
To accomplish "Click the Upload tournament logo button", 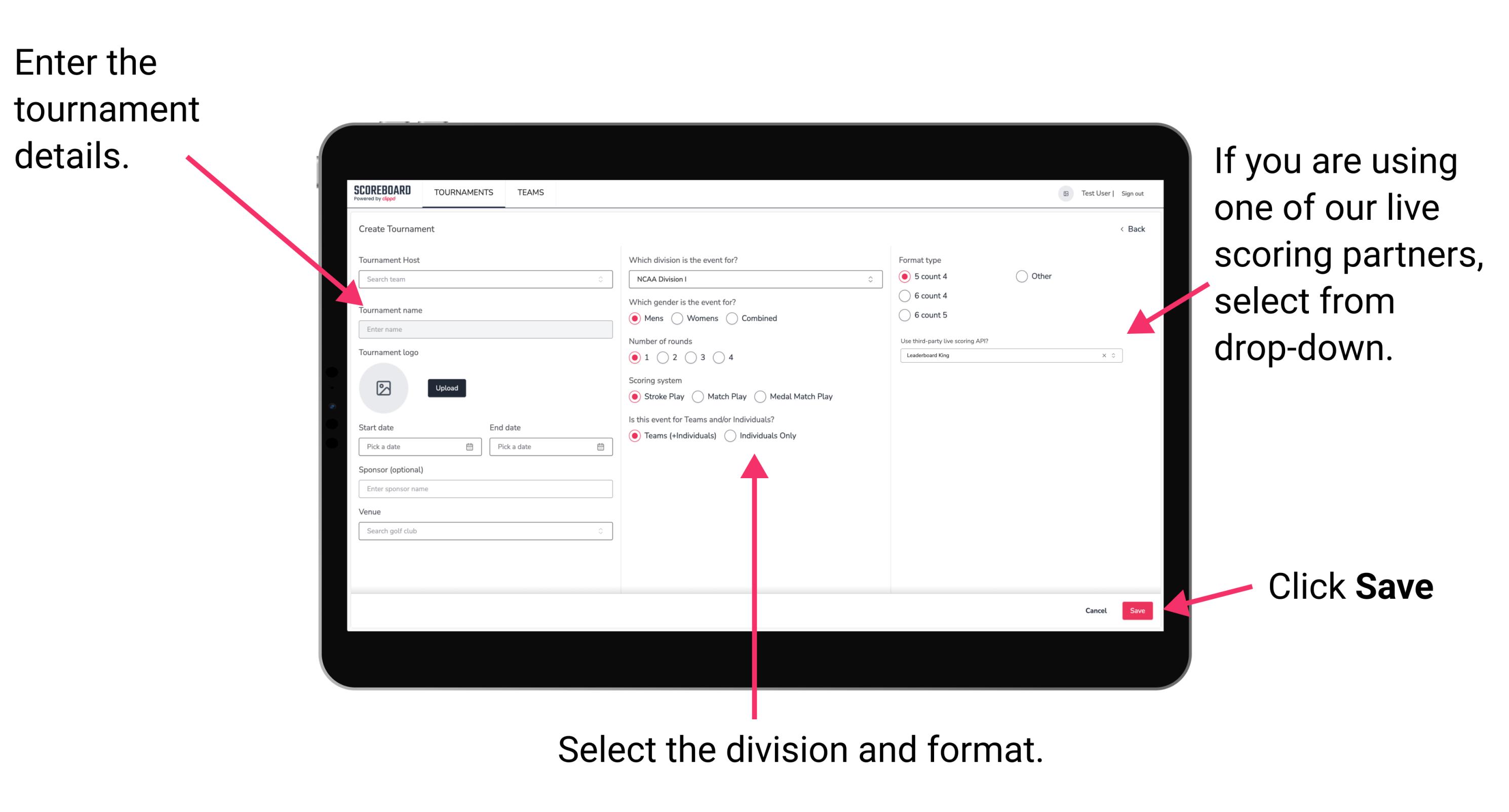I will 446,388.
